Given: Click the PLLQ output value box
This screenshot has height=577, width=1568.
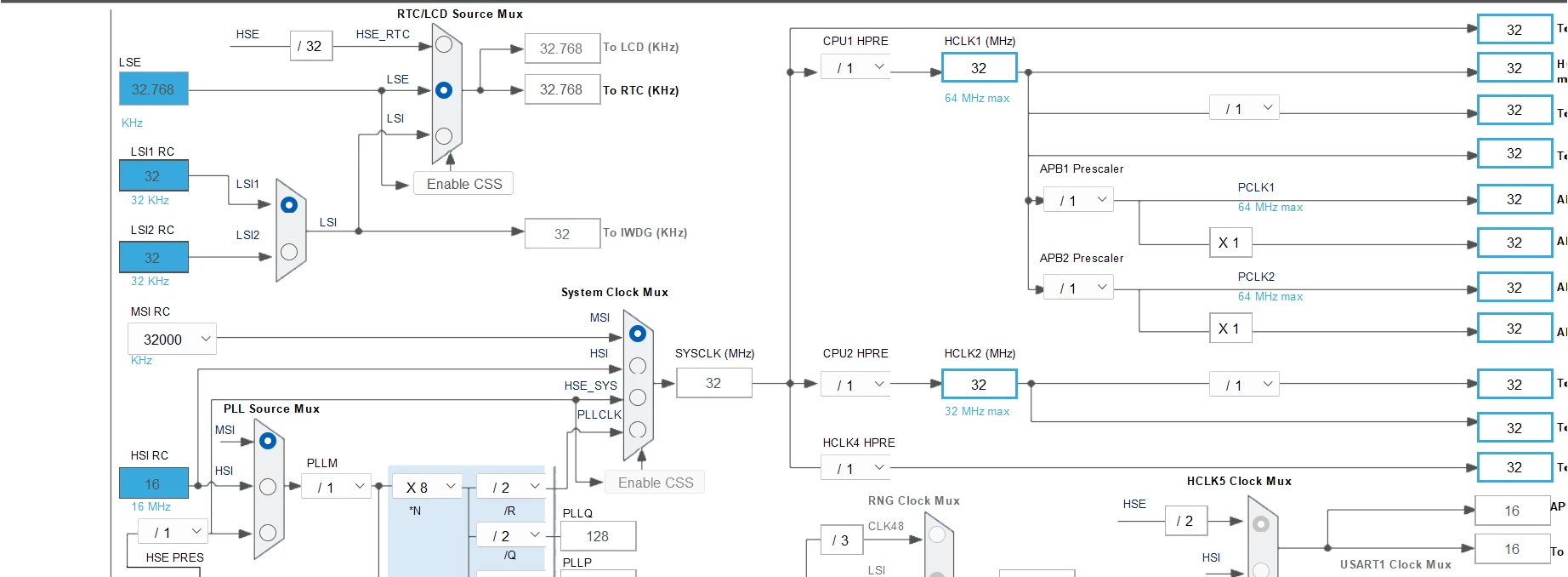Looking at the screenshot, I should point(598,536).
